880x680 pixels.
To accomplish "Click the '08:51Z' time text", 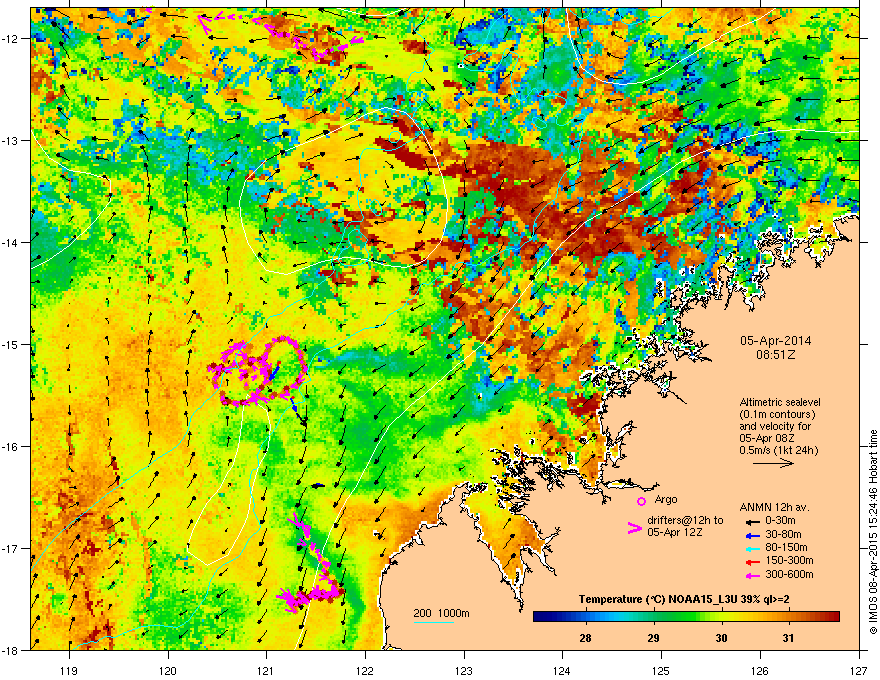I will tap(775, 355).
